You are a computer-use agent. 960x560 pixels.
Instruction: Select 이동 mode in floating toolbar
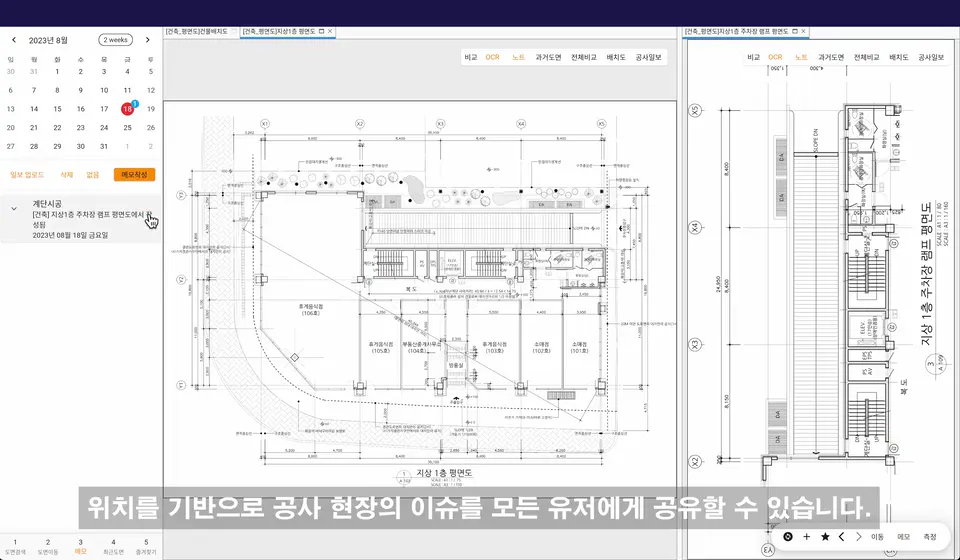877,537
